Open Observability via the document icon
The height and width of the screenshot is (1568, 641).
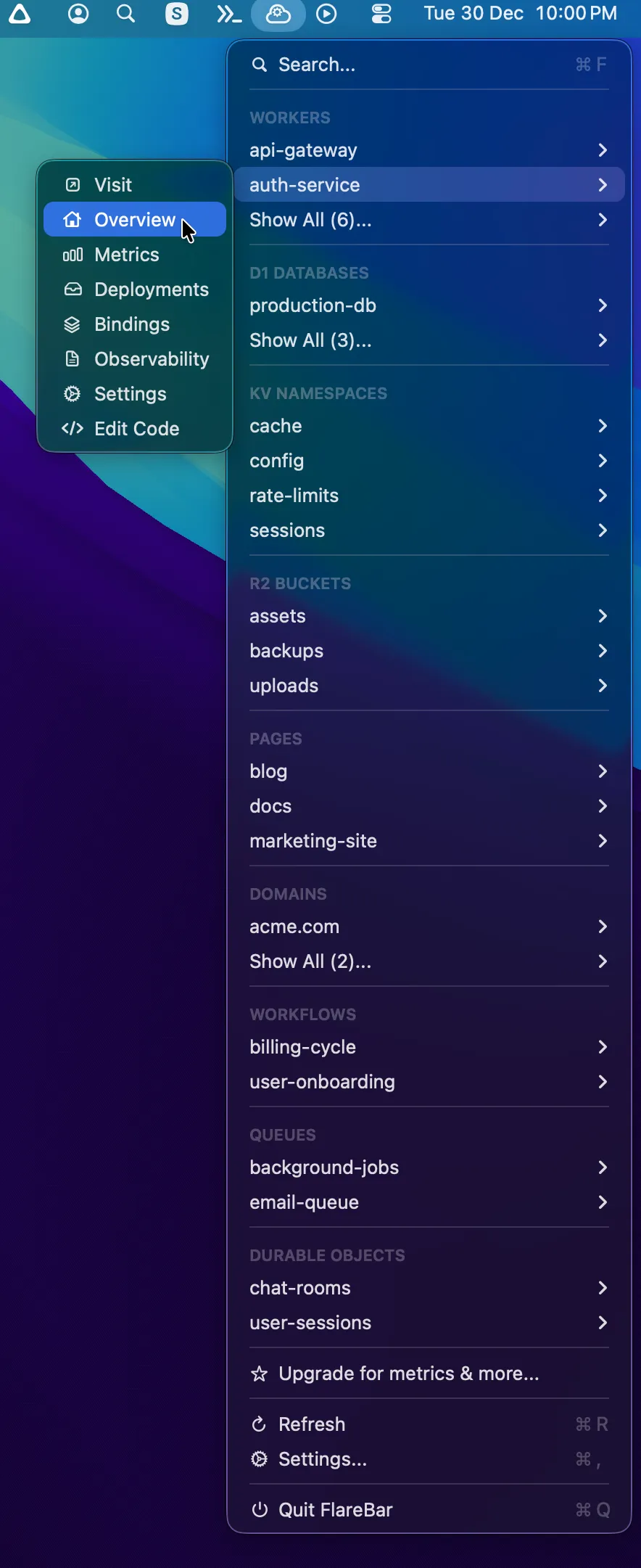[73, 359]
